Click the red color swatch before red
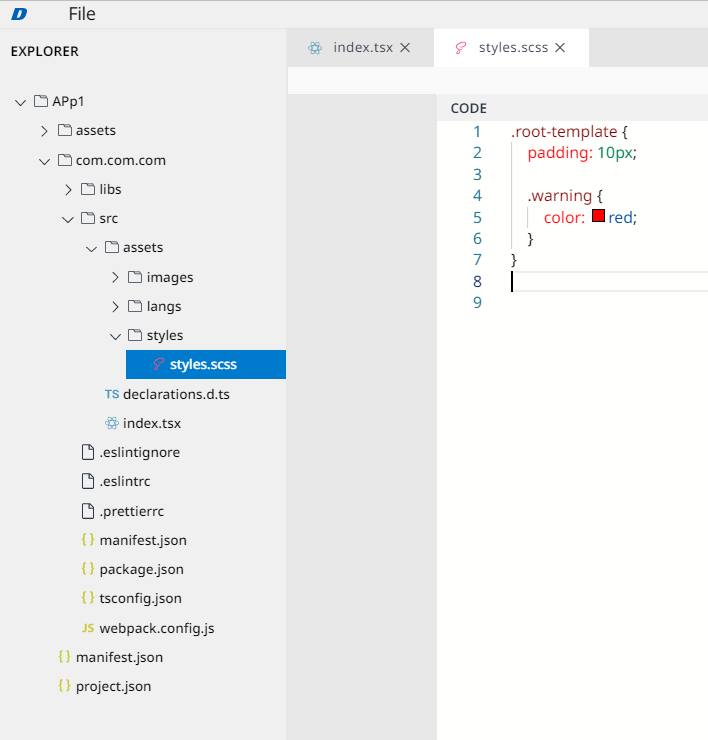This screenshot has width=708, height=740. pos(598,216)
